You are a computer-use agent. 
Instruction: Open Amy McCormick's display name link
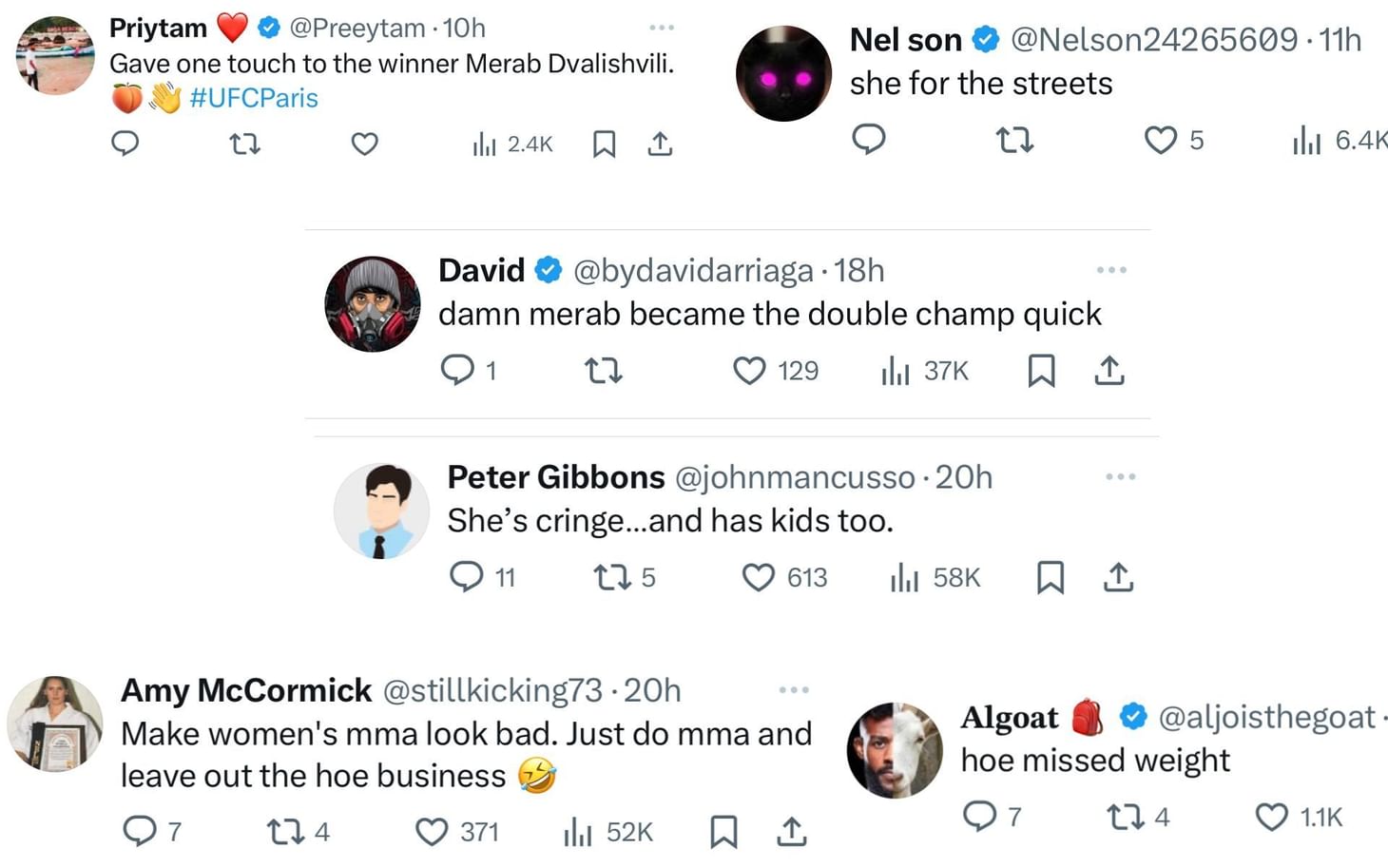[x=246, y=690]
